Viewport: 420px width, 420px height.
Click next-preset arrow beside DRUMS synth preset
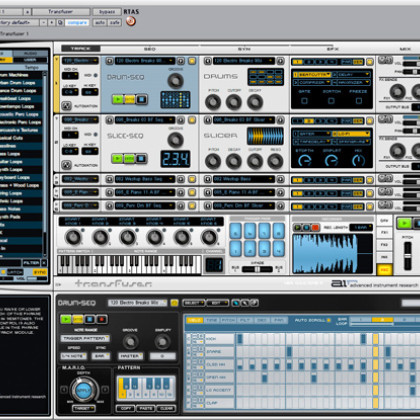click(x=280, y=61)
